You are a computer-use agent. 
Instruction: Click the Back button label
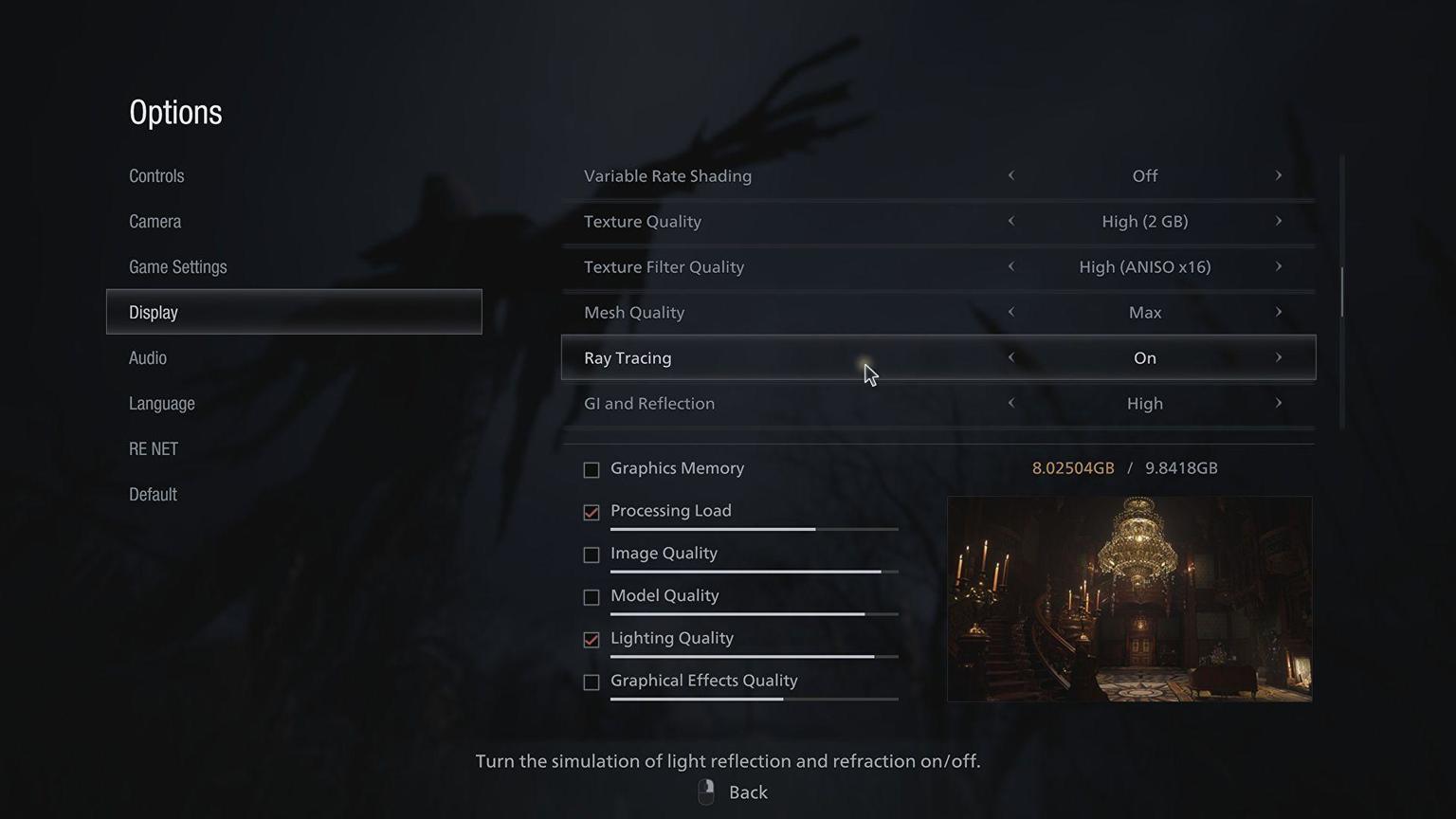point(748,792)
